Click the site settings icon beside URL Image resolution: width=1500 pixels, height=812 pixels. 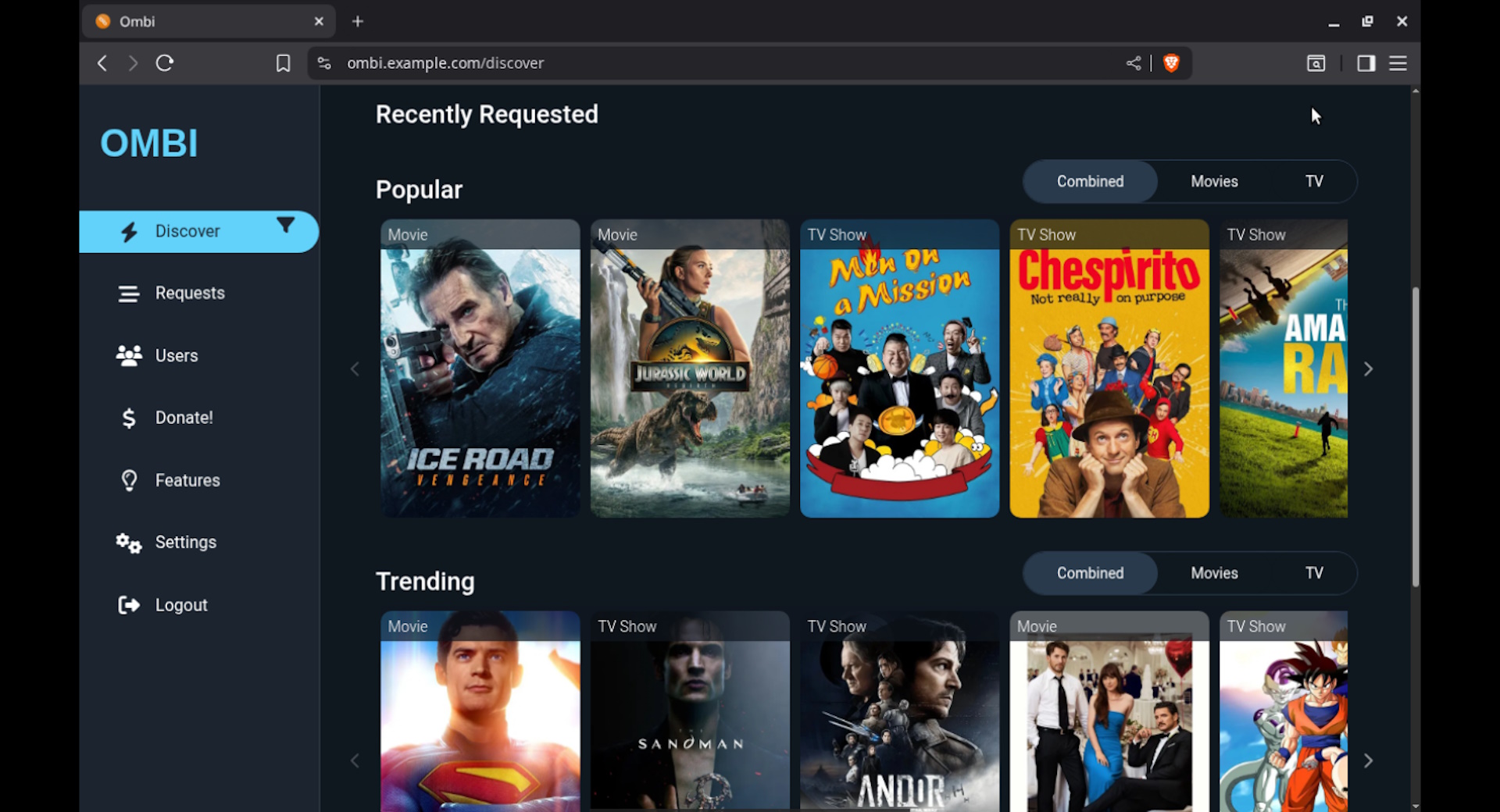pyautogui.click(x=324, y=63)
